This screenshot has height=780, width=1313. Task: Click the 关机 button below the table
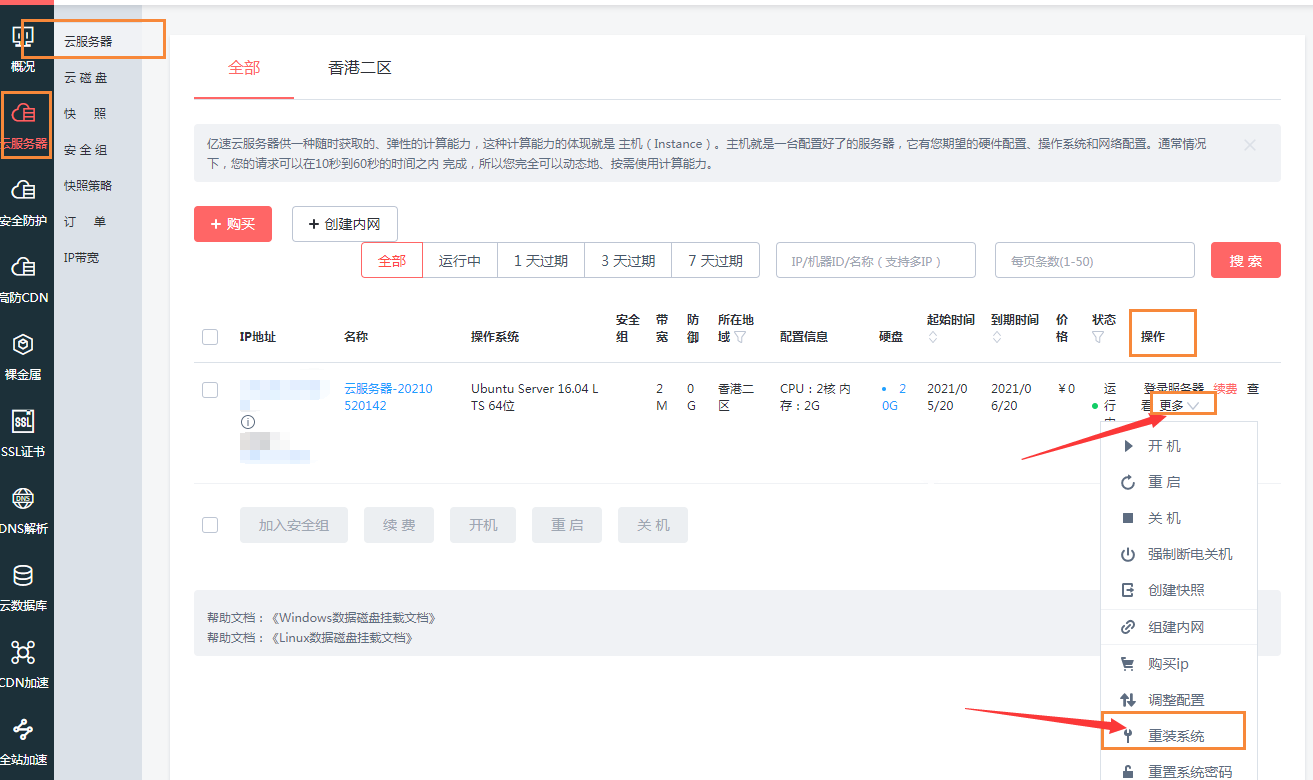(x=653, y=525)
